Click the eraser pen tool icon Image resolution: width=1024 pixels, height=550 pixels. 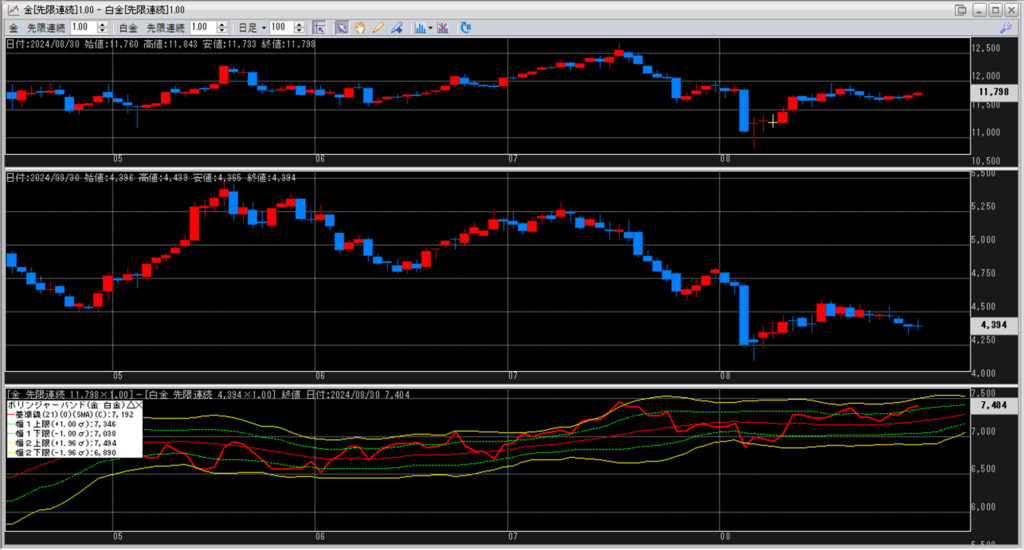395,27
